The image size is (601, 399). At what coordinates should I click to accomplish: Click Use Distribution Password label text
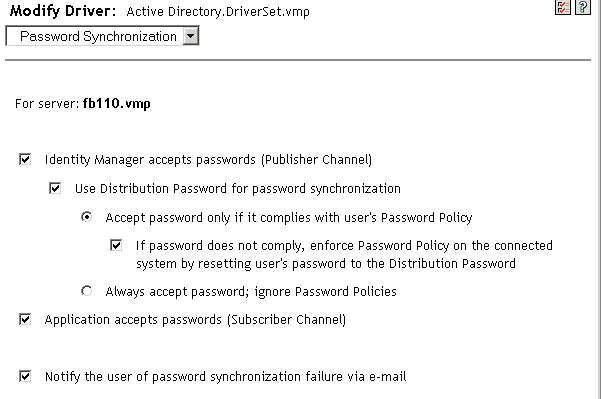coord(238,189)
